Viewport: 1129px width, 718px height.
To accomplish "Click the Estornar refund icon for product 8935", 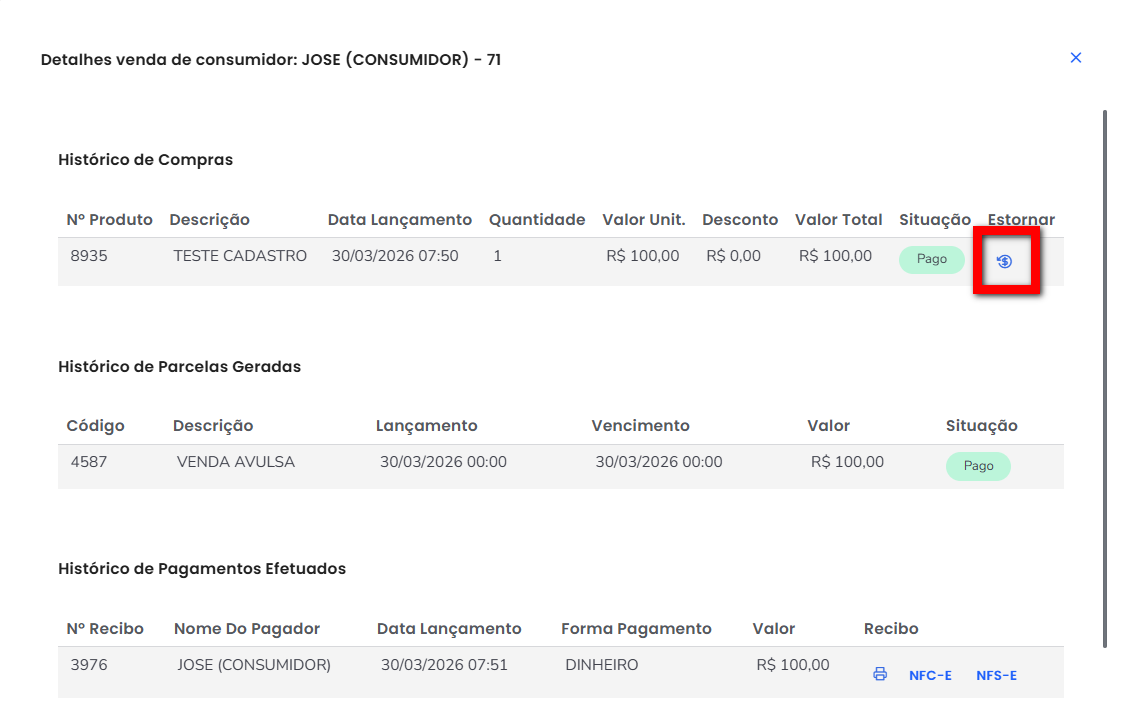I will [1005, 262].
